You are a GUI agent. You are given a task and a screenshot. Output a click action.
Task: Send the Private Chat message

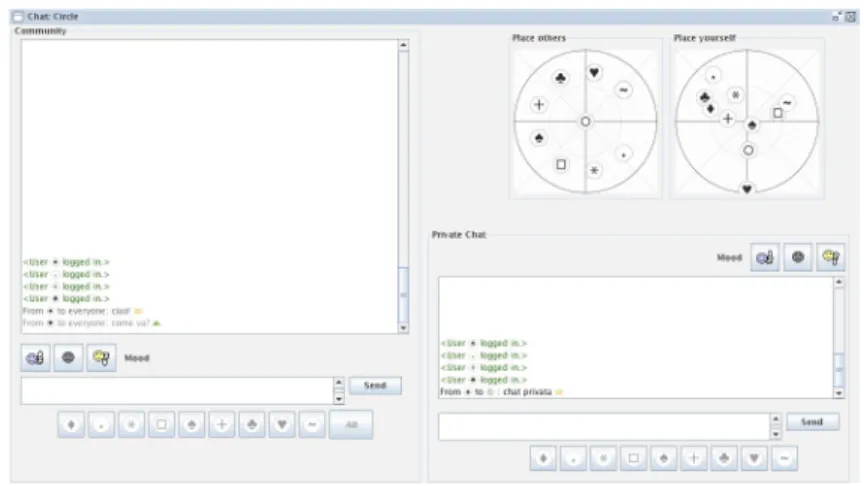click(812, 422)
